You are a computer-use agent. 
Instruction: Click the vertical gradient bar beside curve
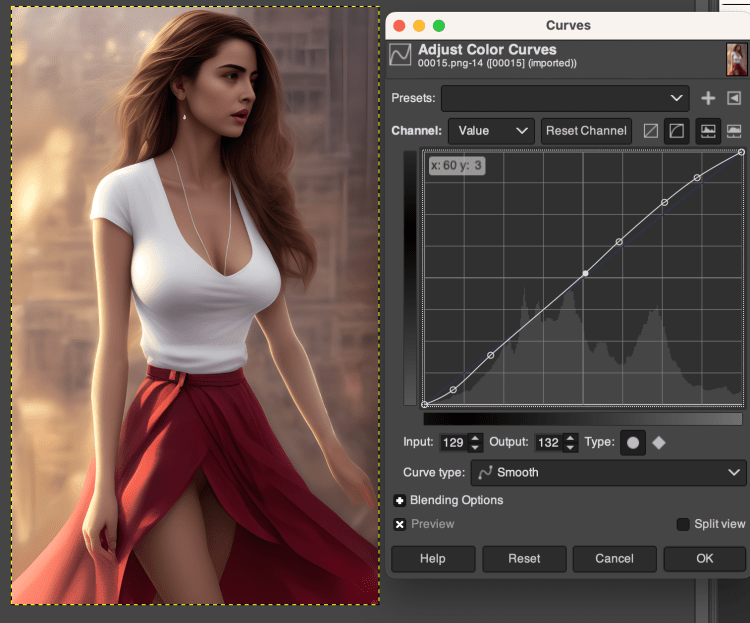point(410,278)
